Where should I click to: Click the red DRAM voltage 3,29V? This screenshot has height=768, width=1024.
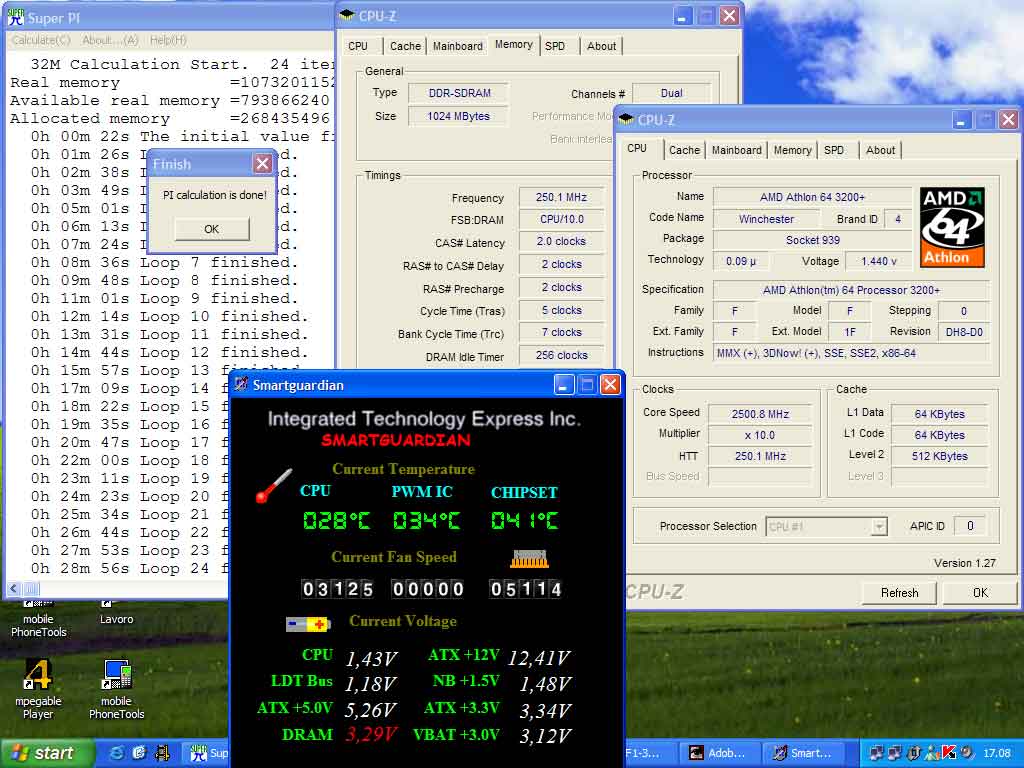pyautogui.click(x=371, y=735)
